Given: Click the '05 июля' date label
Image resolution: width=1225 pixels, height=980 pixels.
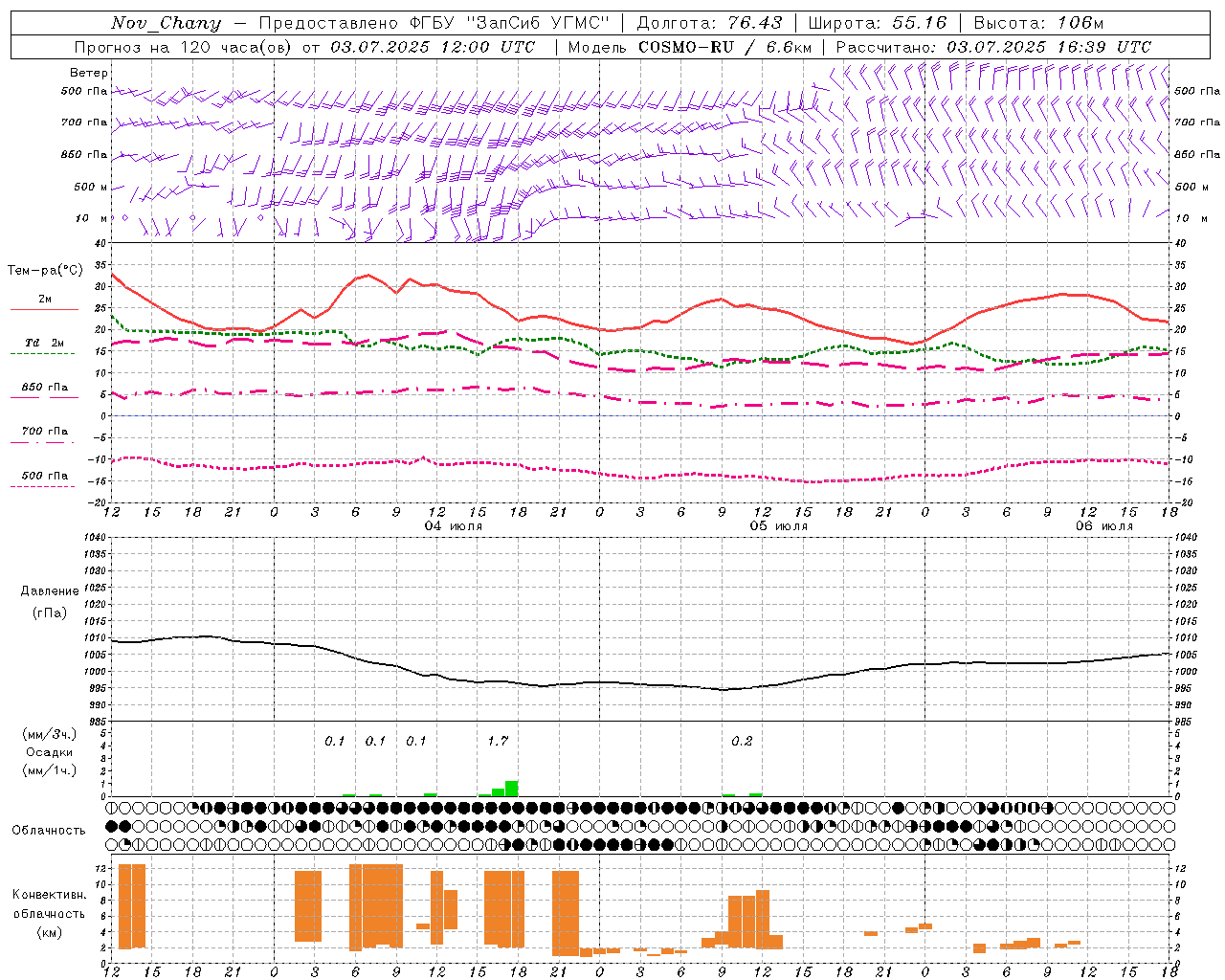Looking at the screenshot, I should (x=779, y=526).
